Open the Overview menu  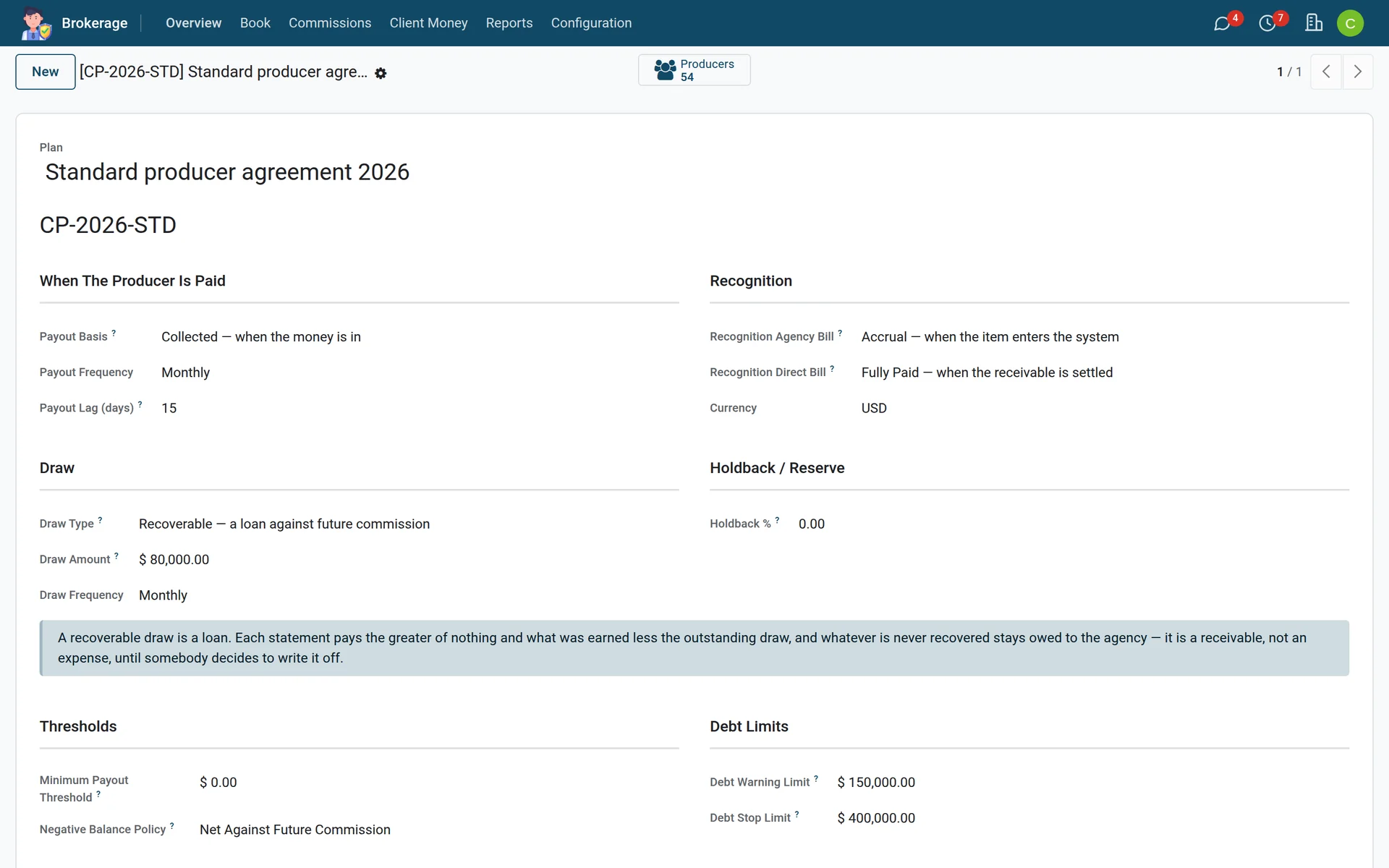(193, 23)
